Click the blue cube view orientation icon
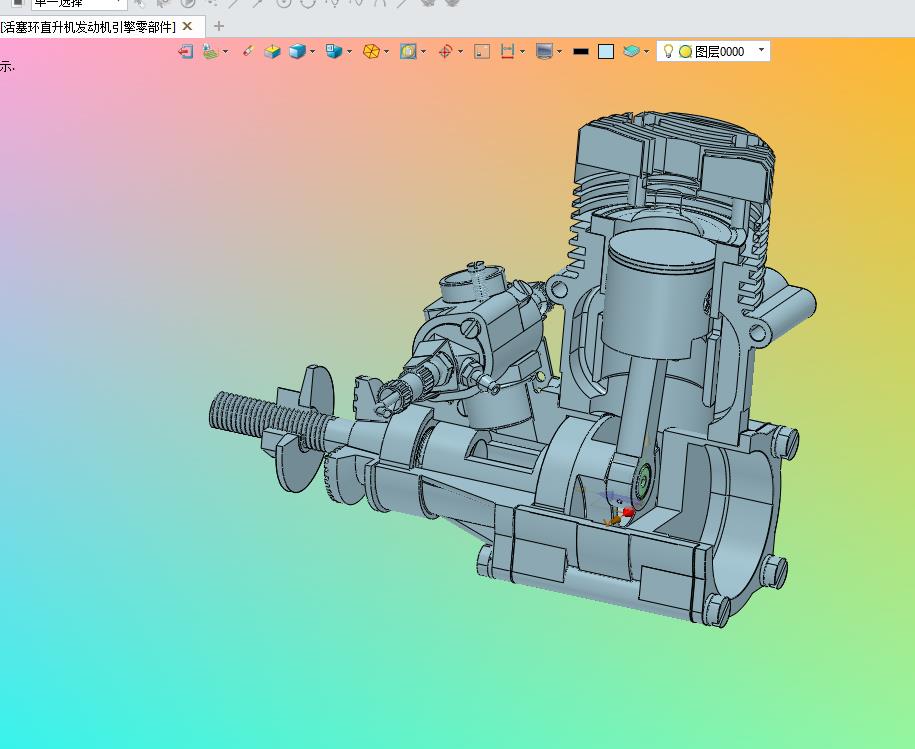The height and width of the screenshot is (749, 915). (334, 51)
